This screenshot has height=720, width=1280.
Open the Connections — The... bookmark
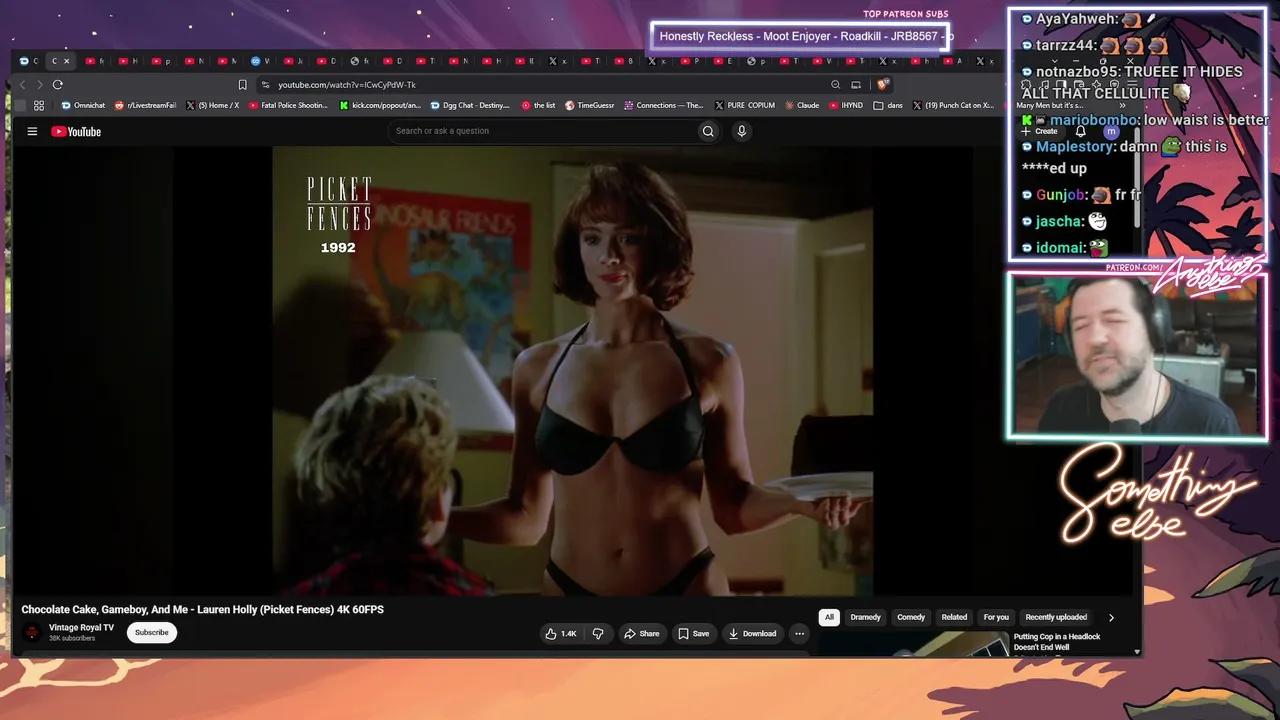click(664, 105)
